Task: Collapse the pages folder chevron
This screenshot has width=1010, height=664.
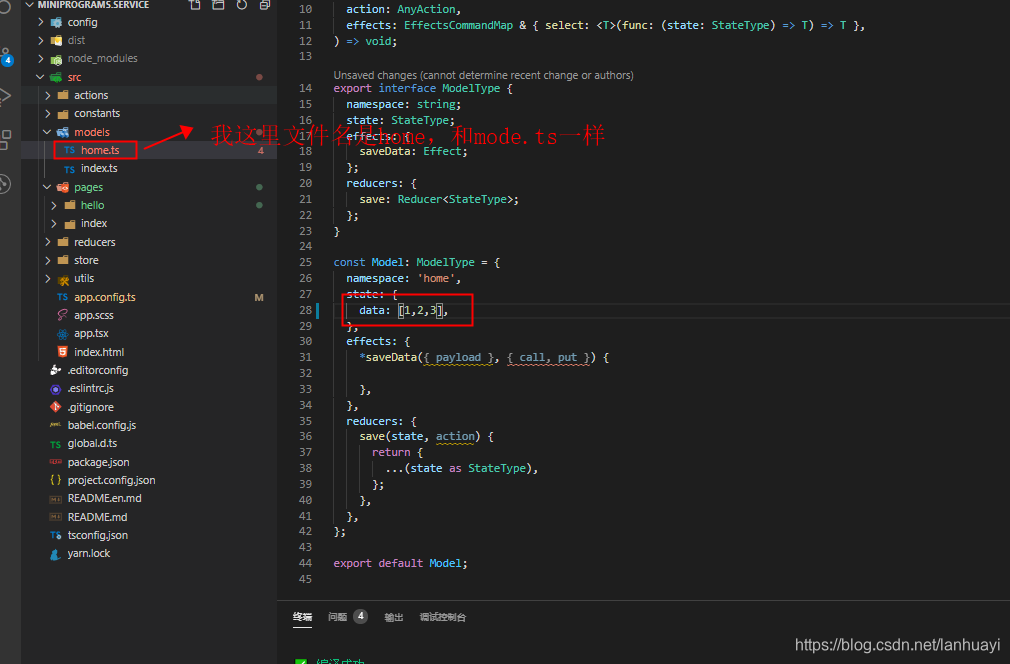Action: tap(48, 187)
